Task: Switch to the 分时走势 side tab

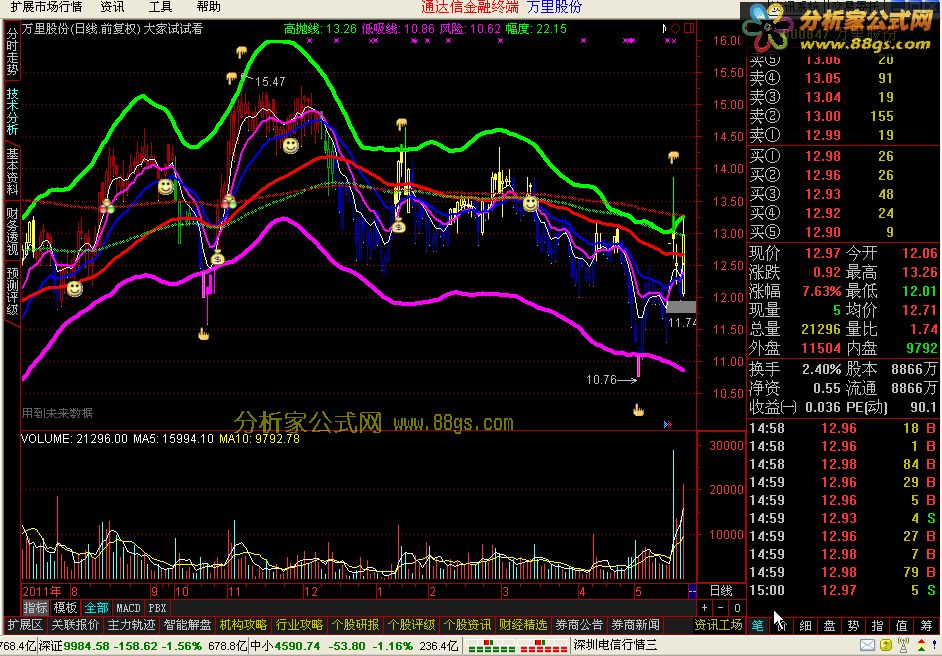Action: (x=12, y=52)
